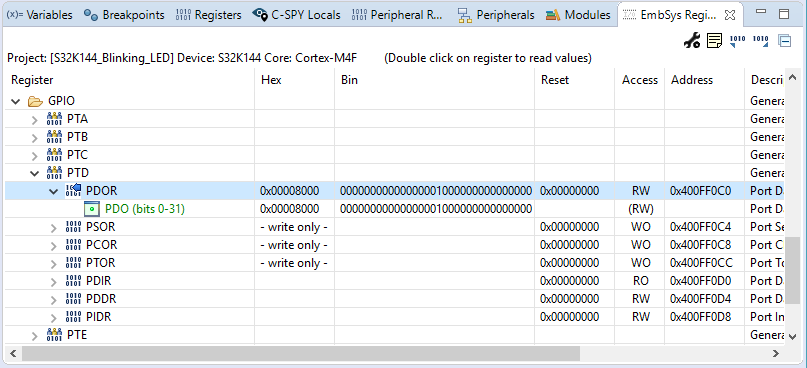Switch to the Modules tab
Screen dimensions: 807x368
[578, 15]
